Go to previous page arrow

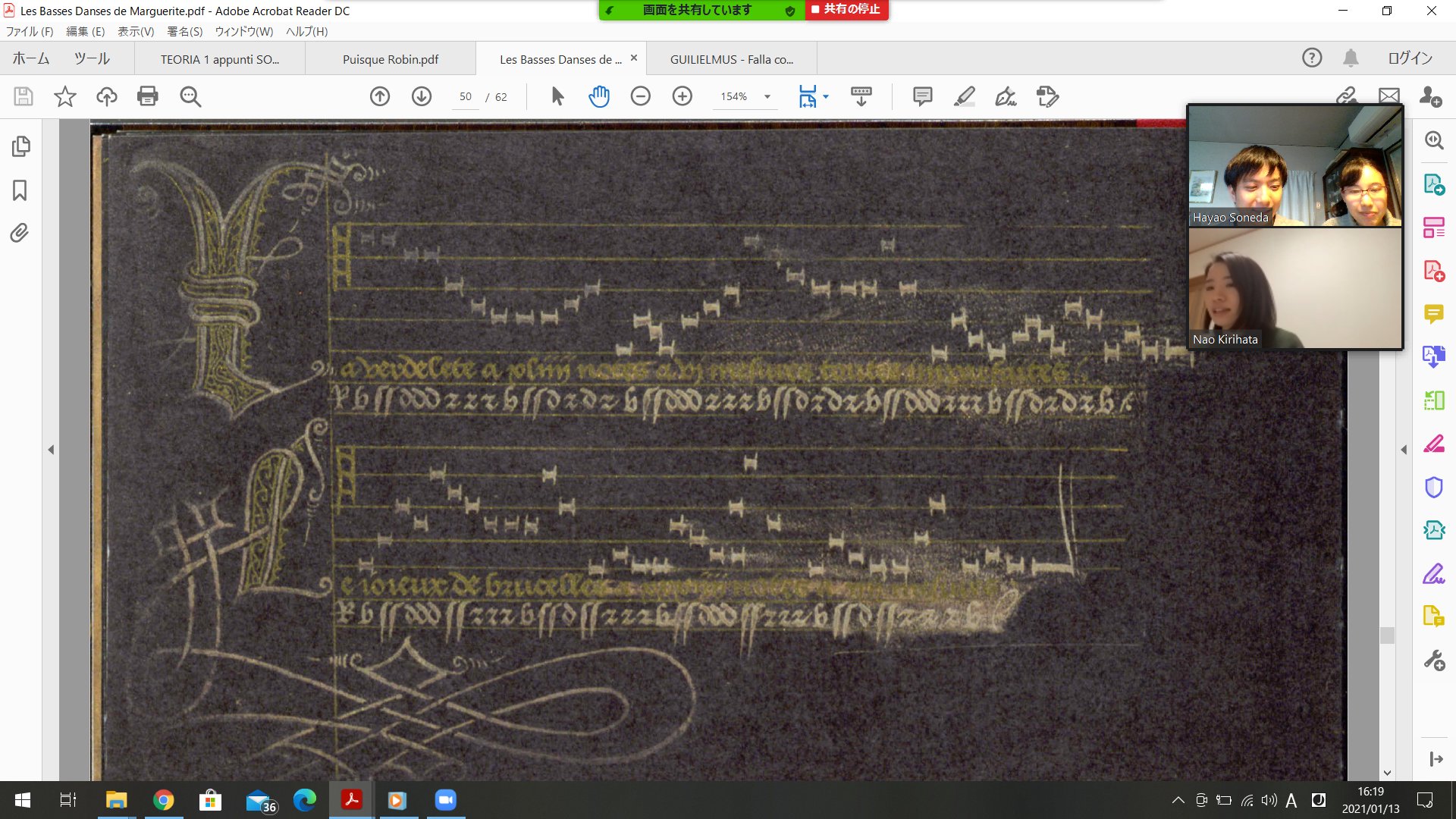[x=380, y=96]
